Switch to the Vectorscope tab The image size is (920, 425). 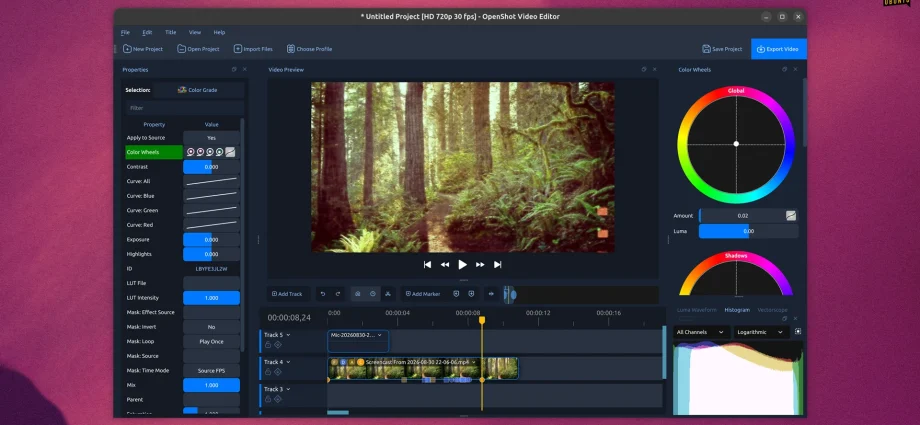coord(772,310)
